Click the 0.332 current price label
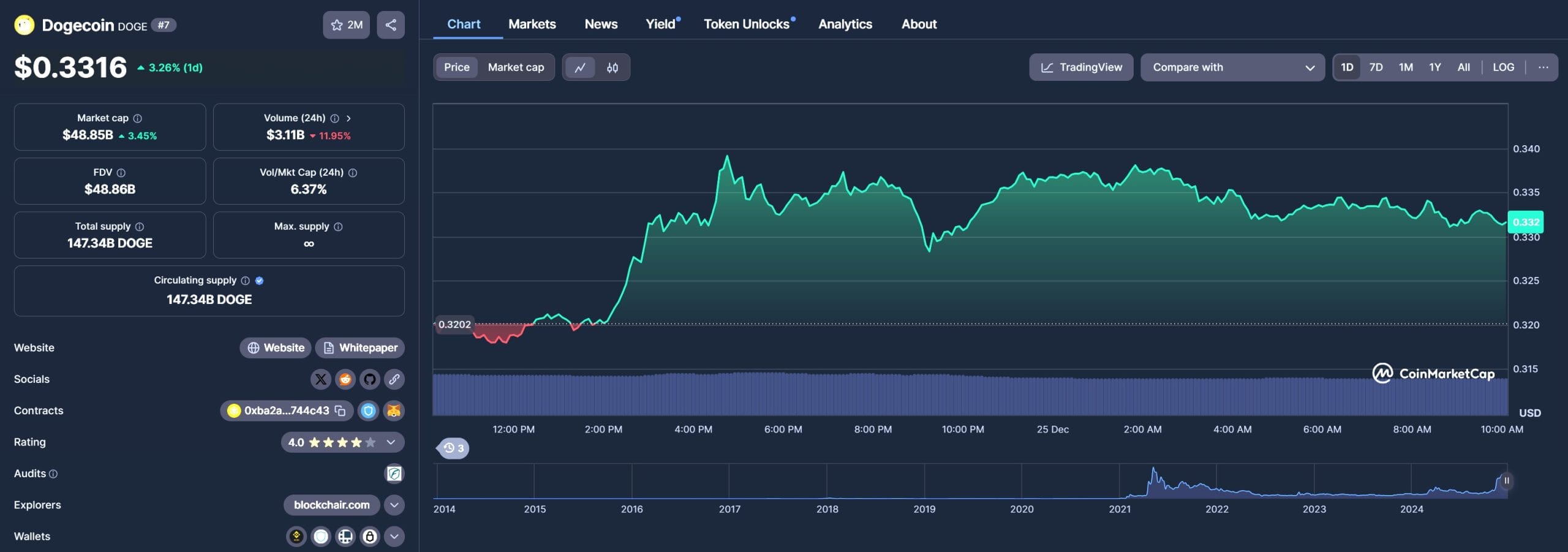Image resolution: width=1568 pixels, height=552 pixels. click(x=1526, y=222)
